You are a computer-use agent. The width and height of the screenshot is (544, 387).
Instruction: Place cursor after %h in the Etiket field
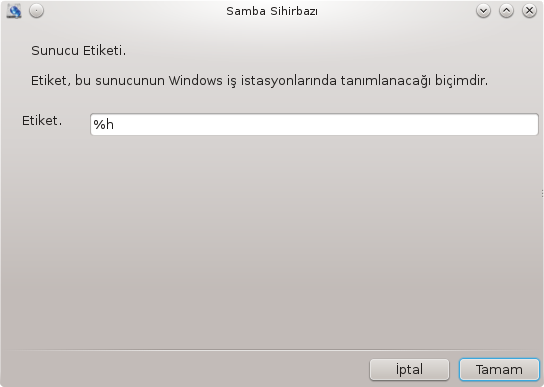tap(114, 124)
